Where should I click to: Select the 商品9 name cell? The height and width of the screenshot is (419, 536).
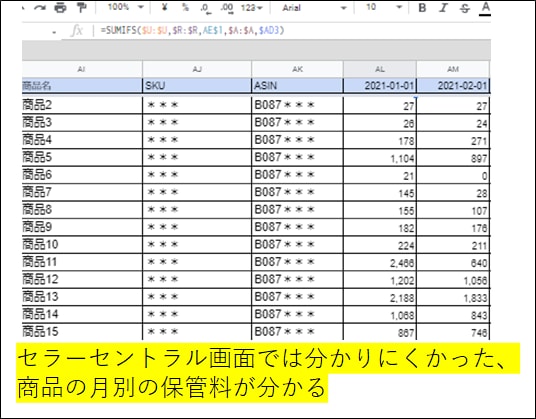click(82, 227)
